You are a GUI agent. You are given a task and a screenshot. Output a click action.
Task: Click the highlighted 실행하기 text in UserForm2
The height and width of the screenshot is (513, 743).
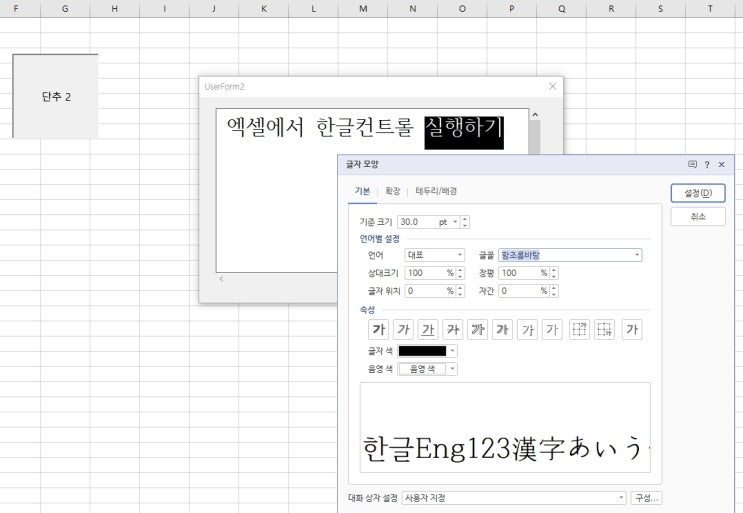464,132
